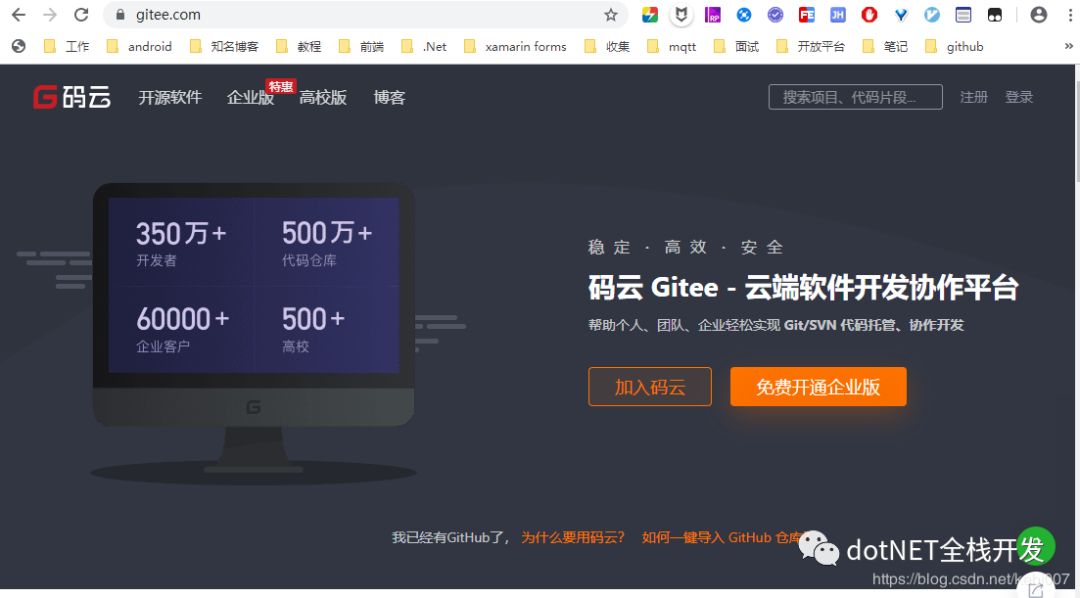Open the 面试 bookmark folder
The width and height of the screenshot is (1080, 598).
tap(736, 46)
